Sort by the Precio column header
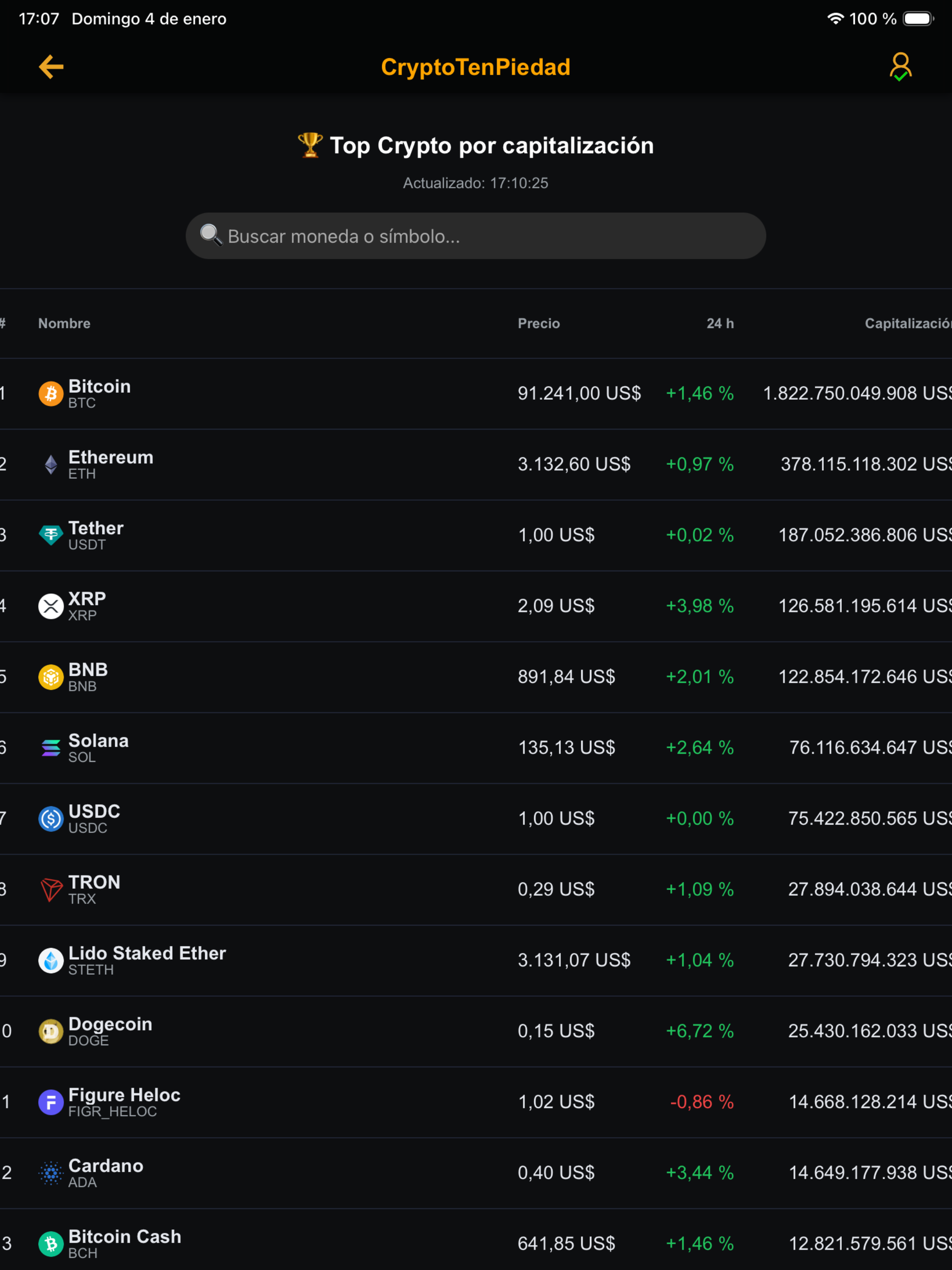The width and height of the screenshot is (952, 1270). [539, 323]
